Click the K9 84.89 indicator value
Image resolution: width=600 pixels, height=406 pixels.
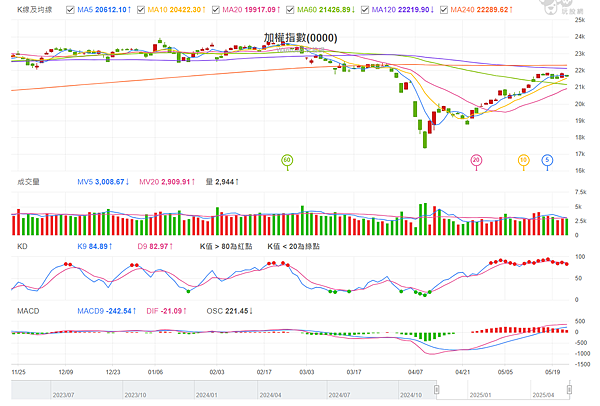[x=95, y=246]
